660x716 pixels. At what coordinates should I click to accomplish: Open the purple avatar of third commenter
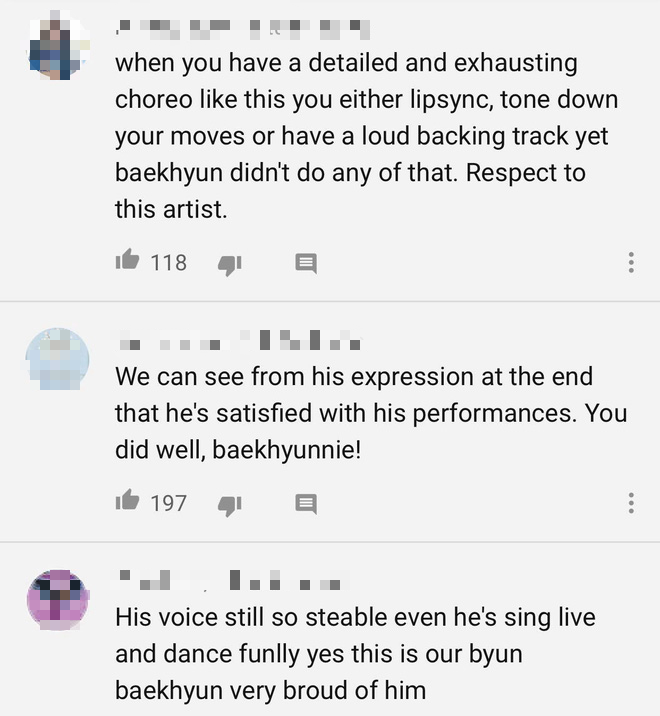58,600
